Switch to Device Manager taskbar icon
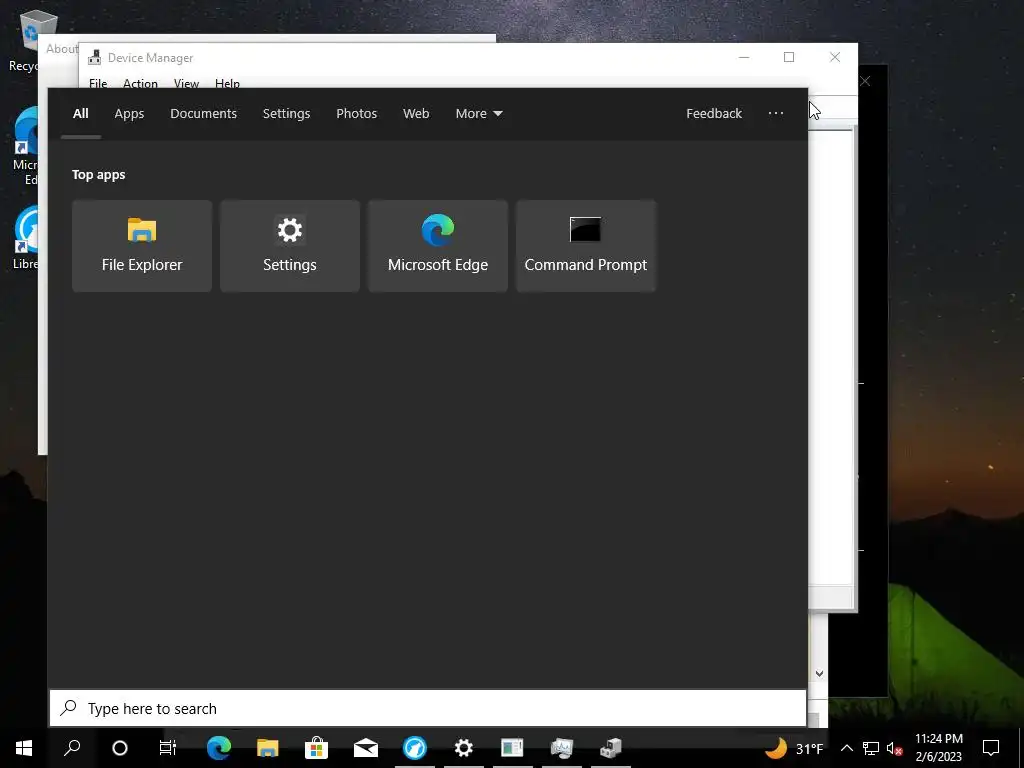This screenshot has height=768, width=1024. pyautogui.click(x=611, y=748)
